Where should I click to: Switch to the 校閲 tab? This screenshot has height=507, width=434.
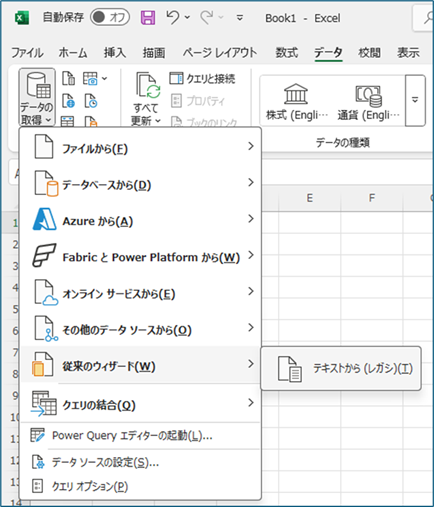coord(369,53)
